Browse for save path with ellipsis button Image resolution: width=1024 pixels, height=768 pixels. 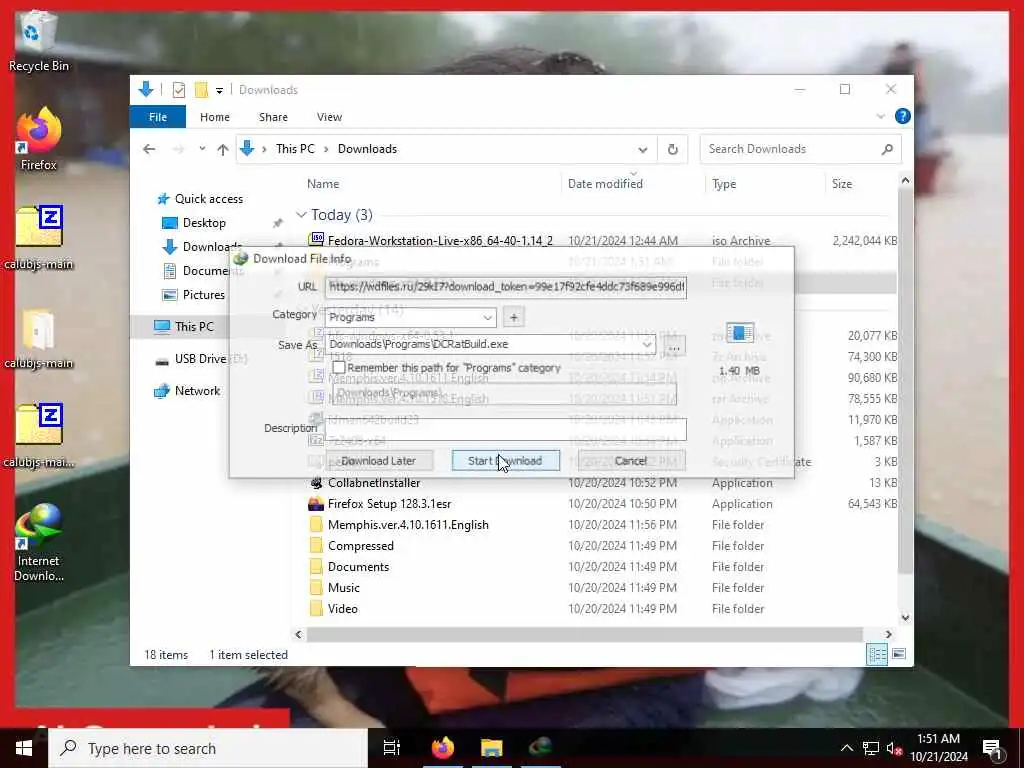point(675,345)
